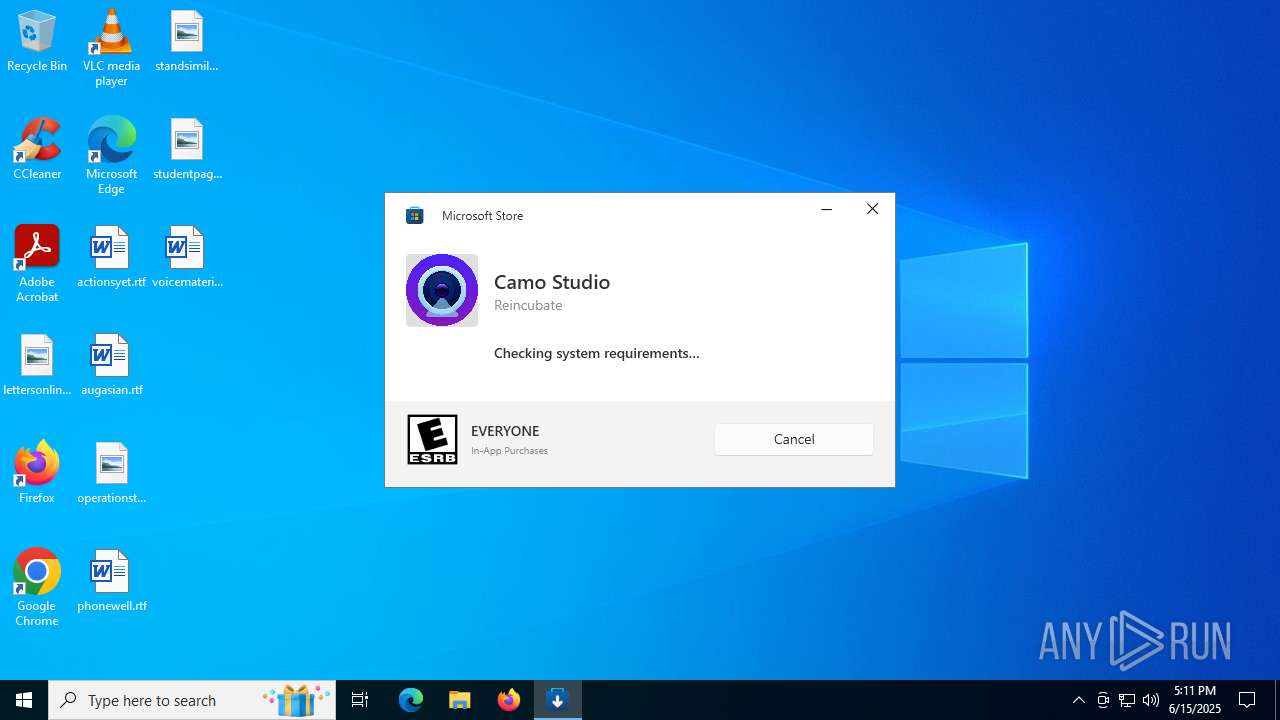
Task: Select the actionsyet.rtf document
Action: [111, 257]
